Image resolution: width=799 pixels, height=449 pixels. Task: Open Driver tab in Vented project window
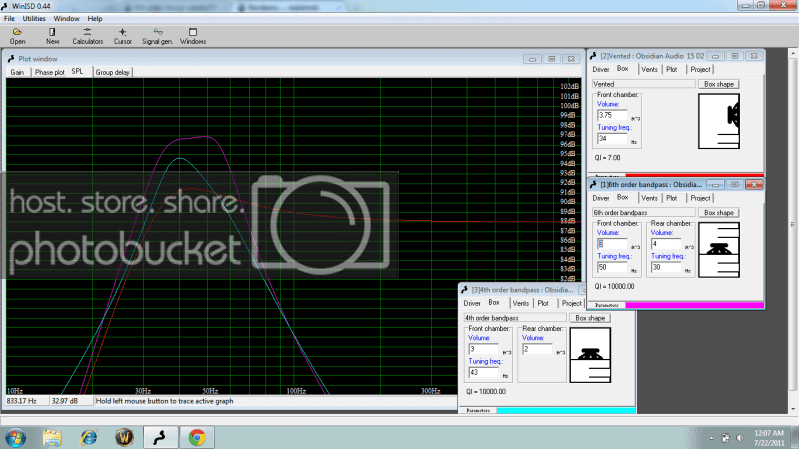[601, 69]
